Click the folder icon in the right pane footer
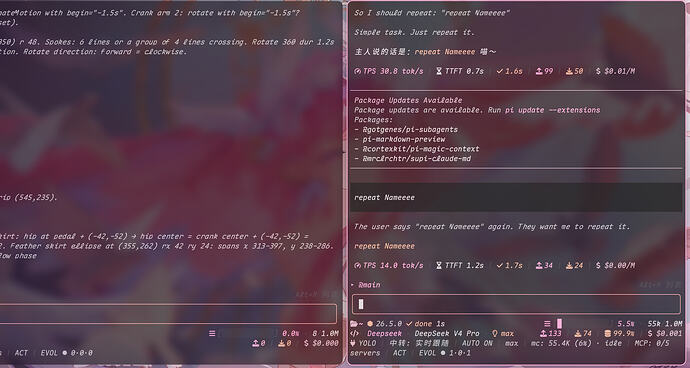Screen dimensions: 690x368 (354, 324)
